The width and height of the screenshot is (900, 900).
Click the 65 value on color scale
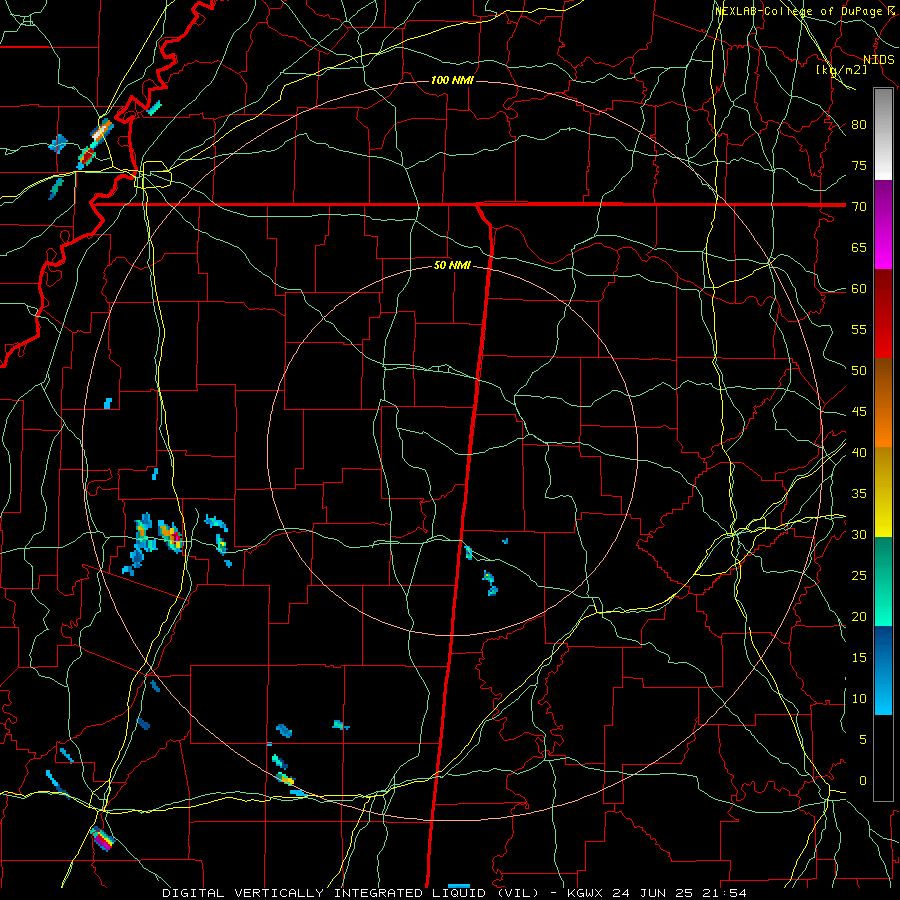click(859, 247)
